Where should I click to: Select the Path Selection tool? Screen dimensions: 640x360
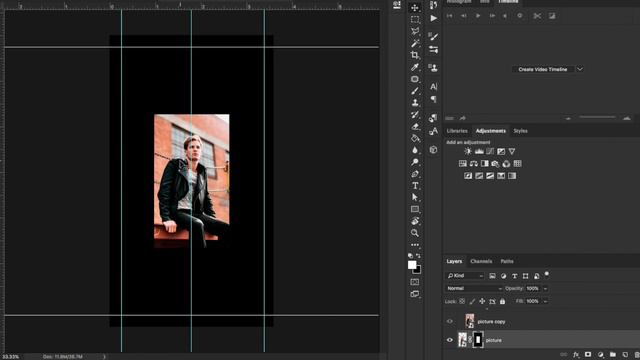pos(415,197)
